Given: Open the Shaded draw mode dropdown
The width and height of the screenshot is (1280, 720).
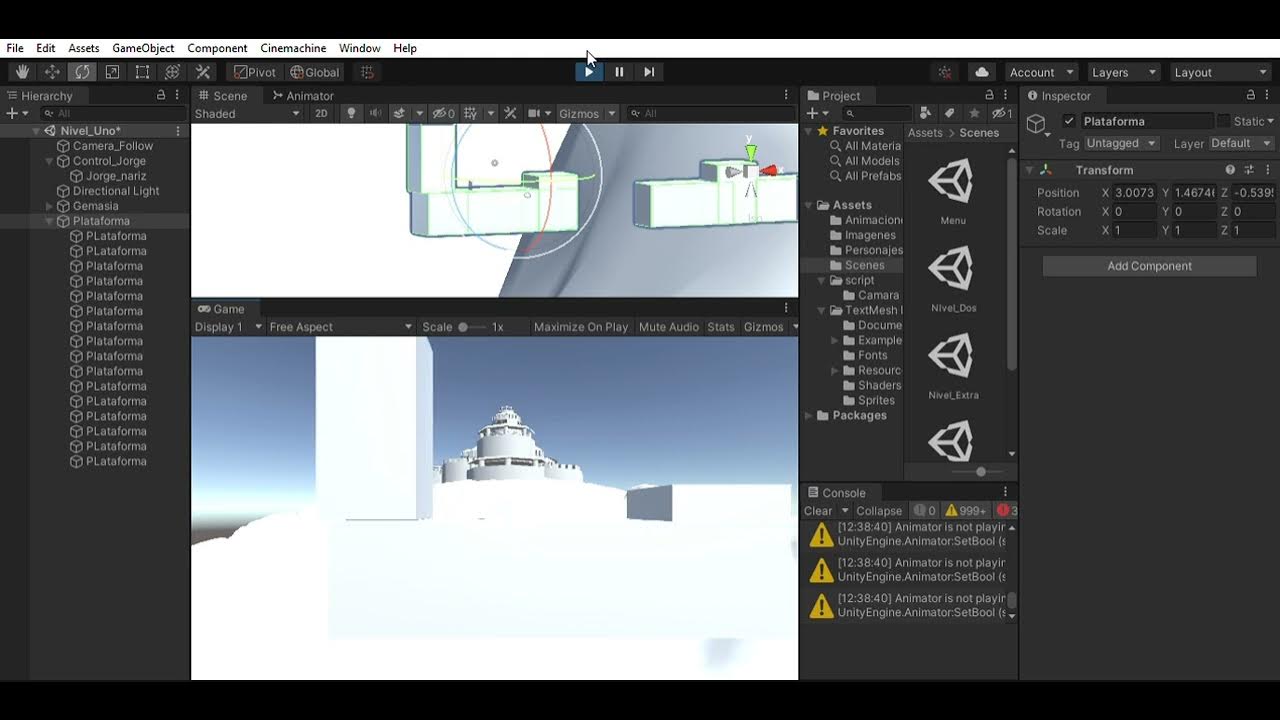Looking at the screenshot, I should pos(247,113).
